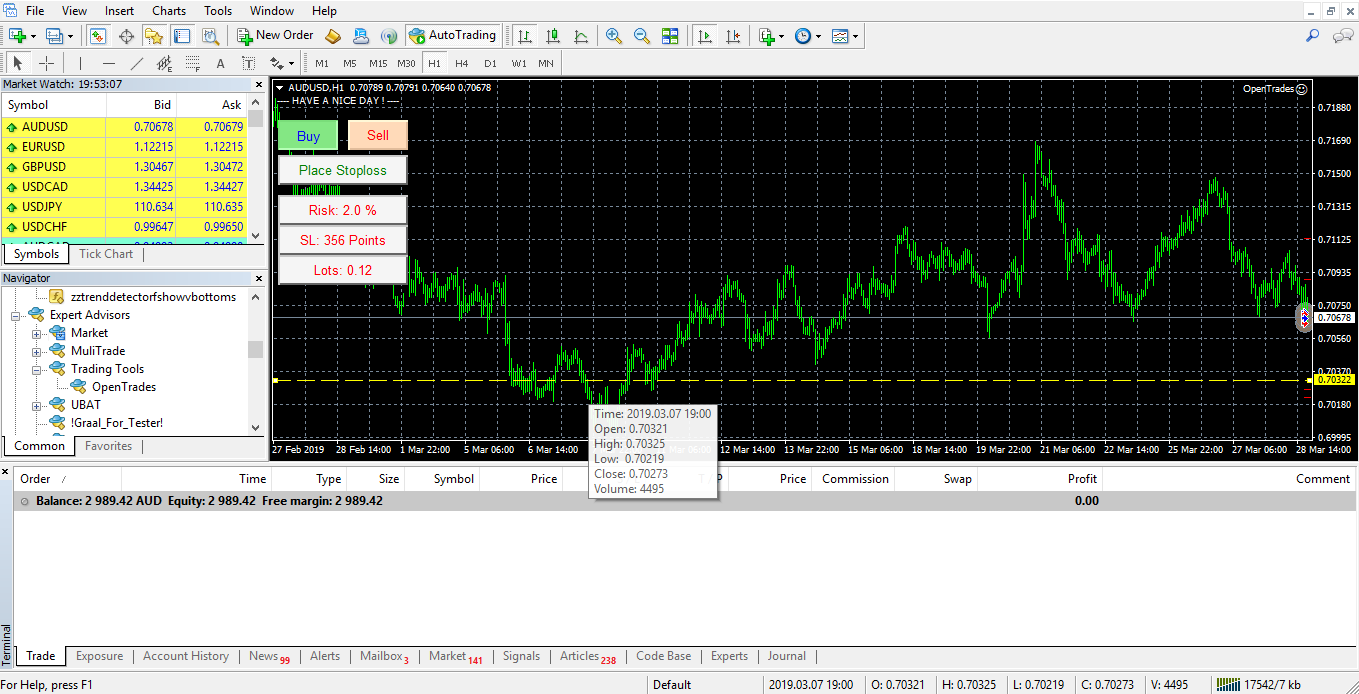The height and width of the screenshot is (694, 1359).
Task: Switch to M1 timeframe
Action: click(x=322, y=63)
